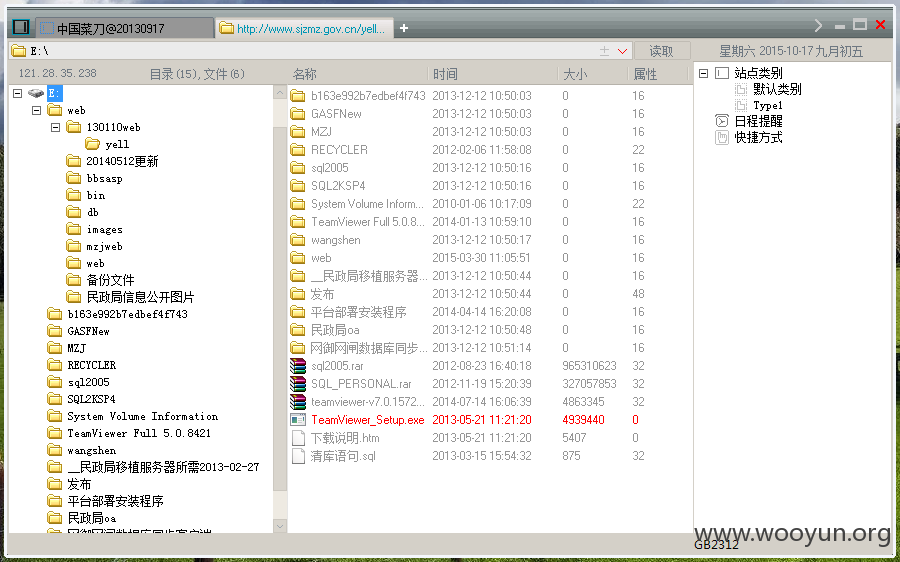Select TeamViewer Full 5.0.8... in the file list
900x562 pixels.
[367, 222]
